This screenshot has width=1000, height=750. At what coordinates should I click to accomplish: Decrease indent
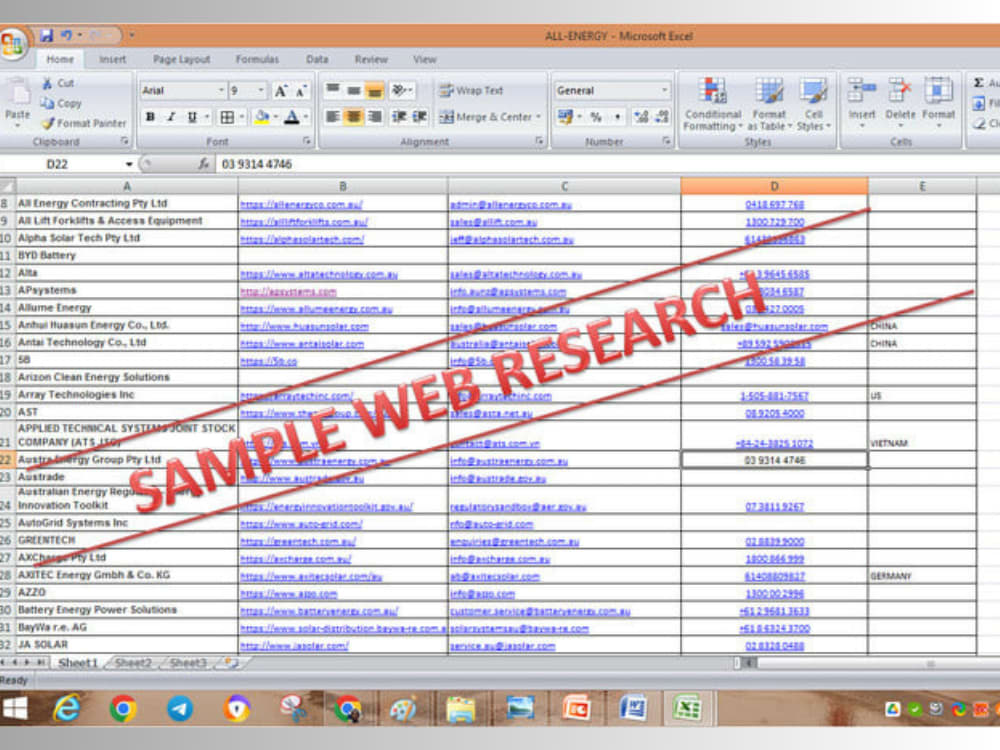(x=399, y=117)
